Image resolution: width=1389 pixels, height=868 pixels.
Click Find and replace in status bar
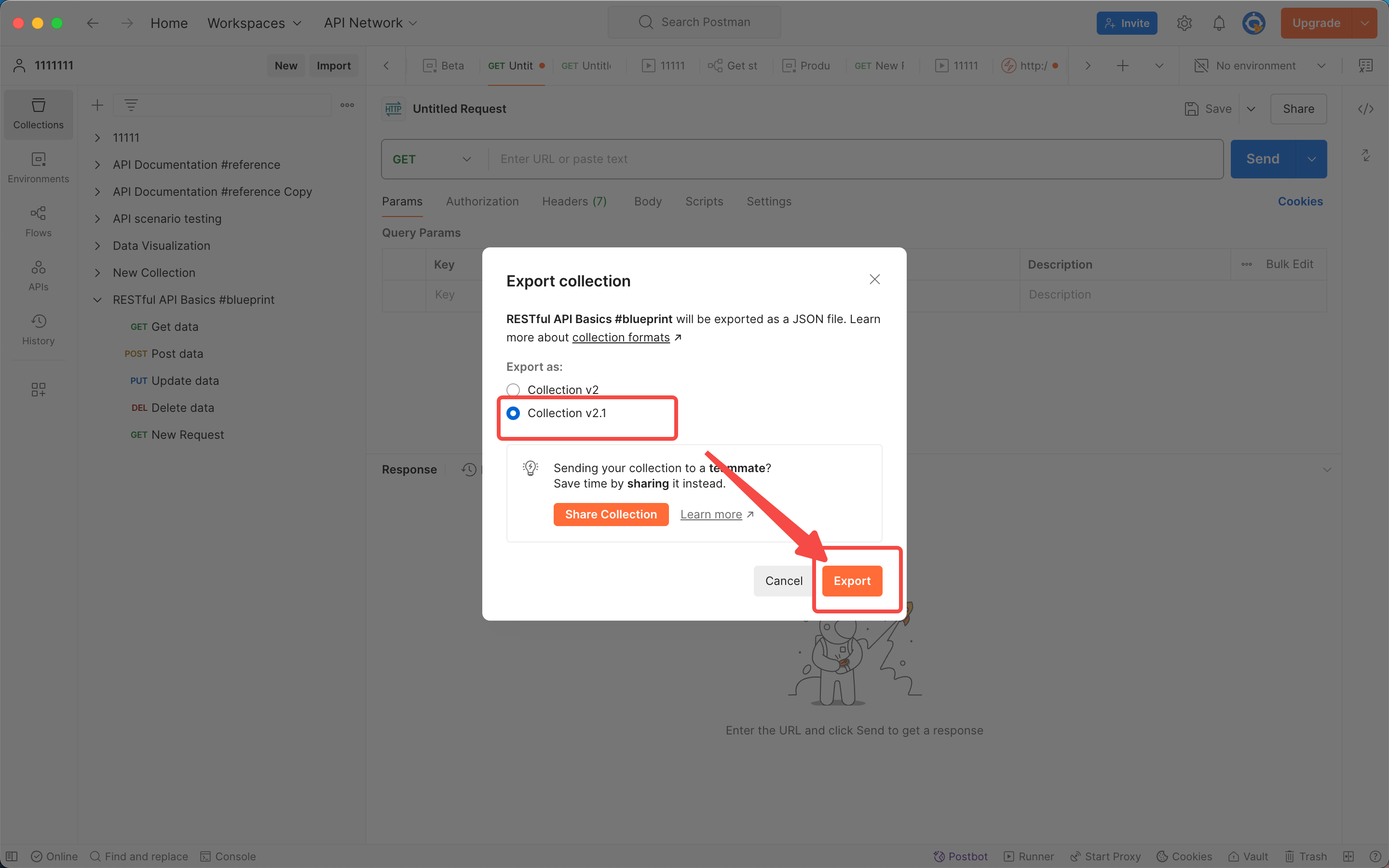click(139, 856)
